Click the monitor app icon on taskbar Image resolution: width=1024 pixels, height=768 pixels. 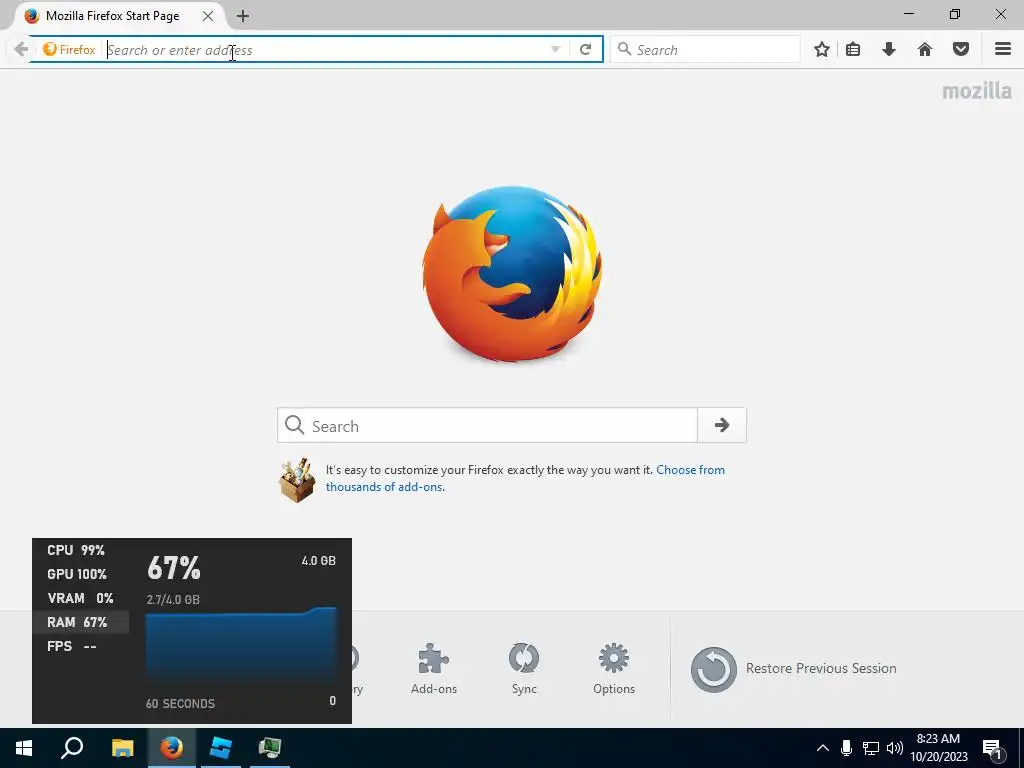coord(270,748)
